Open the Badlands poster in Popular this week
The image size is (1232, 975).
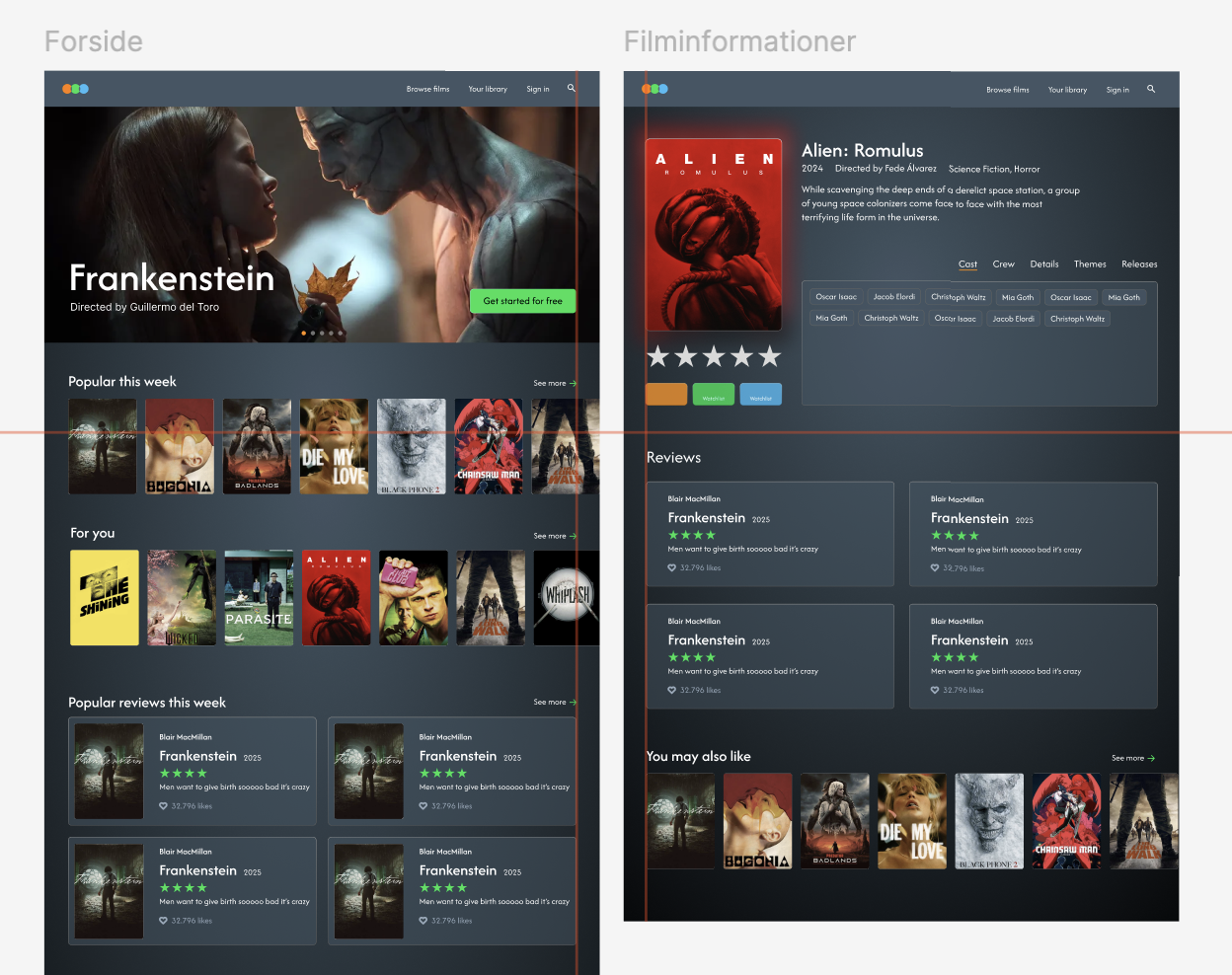[257, 446]
